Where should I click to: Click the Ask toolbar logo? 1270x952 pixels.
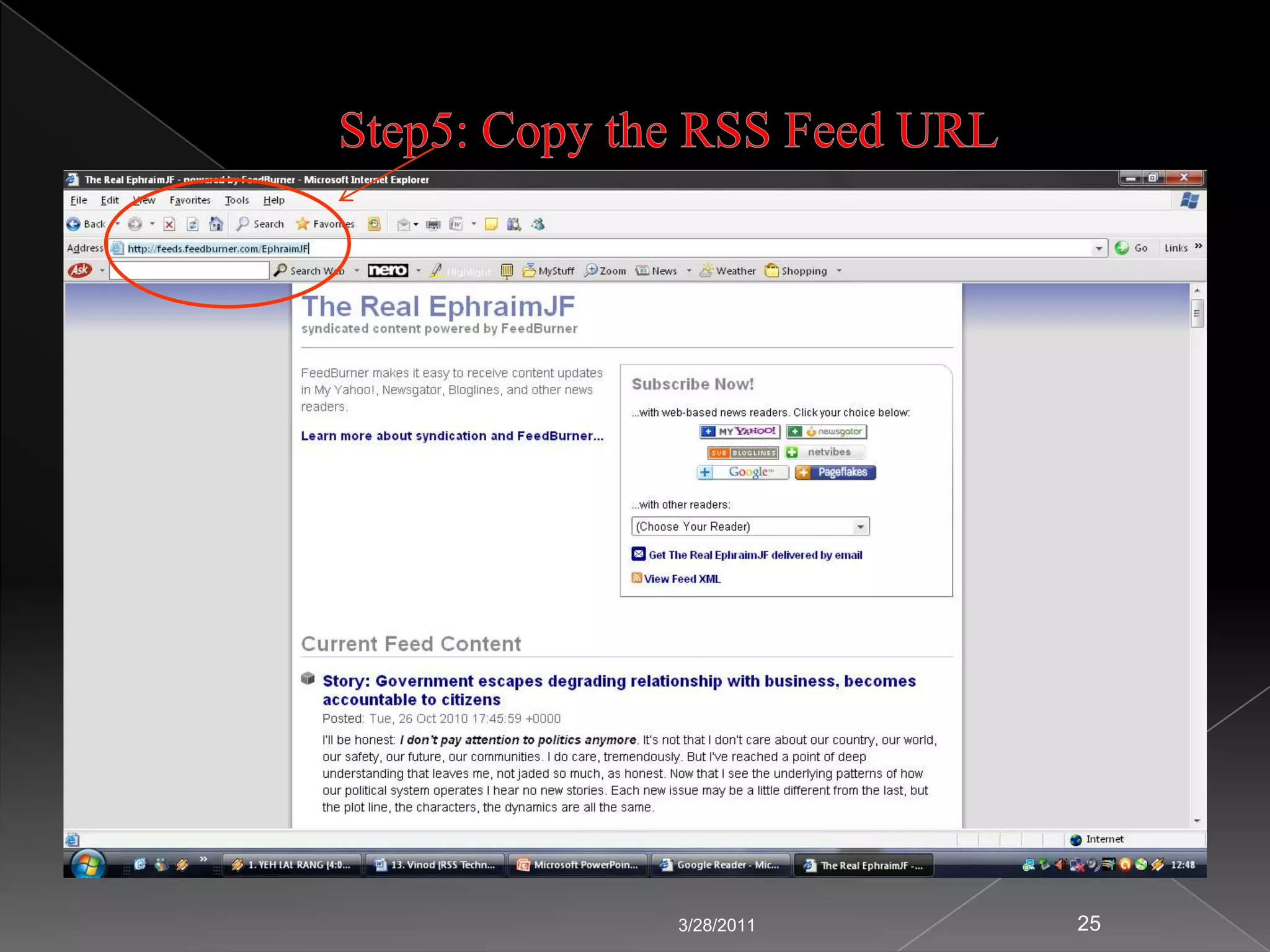[80, 270]
